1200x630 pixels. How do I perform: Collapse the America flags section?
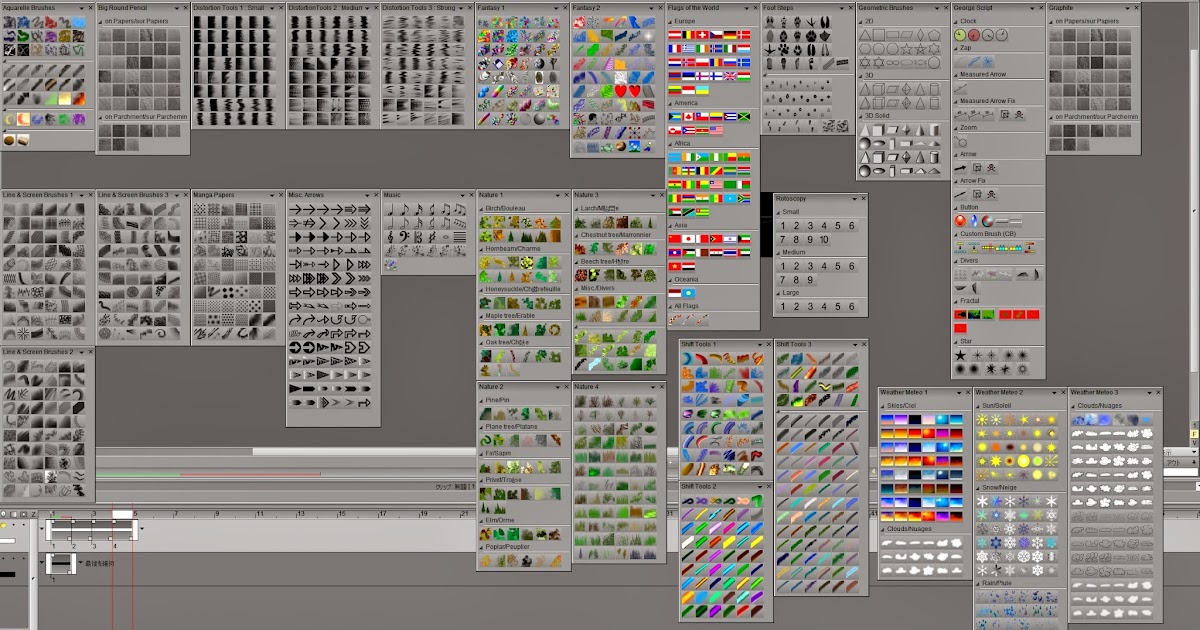tap(670, 103)
